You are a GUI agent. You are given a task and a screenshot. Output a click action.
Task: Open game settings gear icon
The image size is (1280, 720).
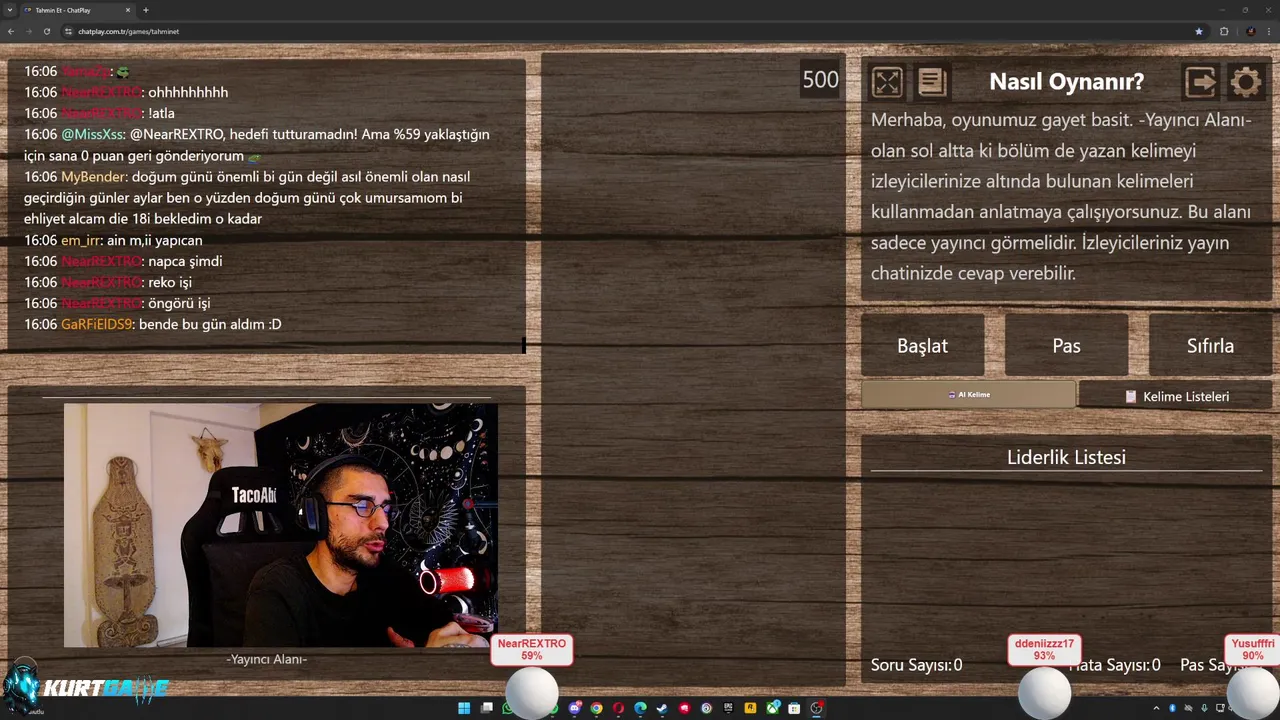pos(1246,82)
